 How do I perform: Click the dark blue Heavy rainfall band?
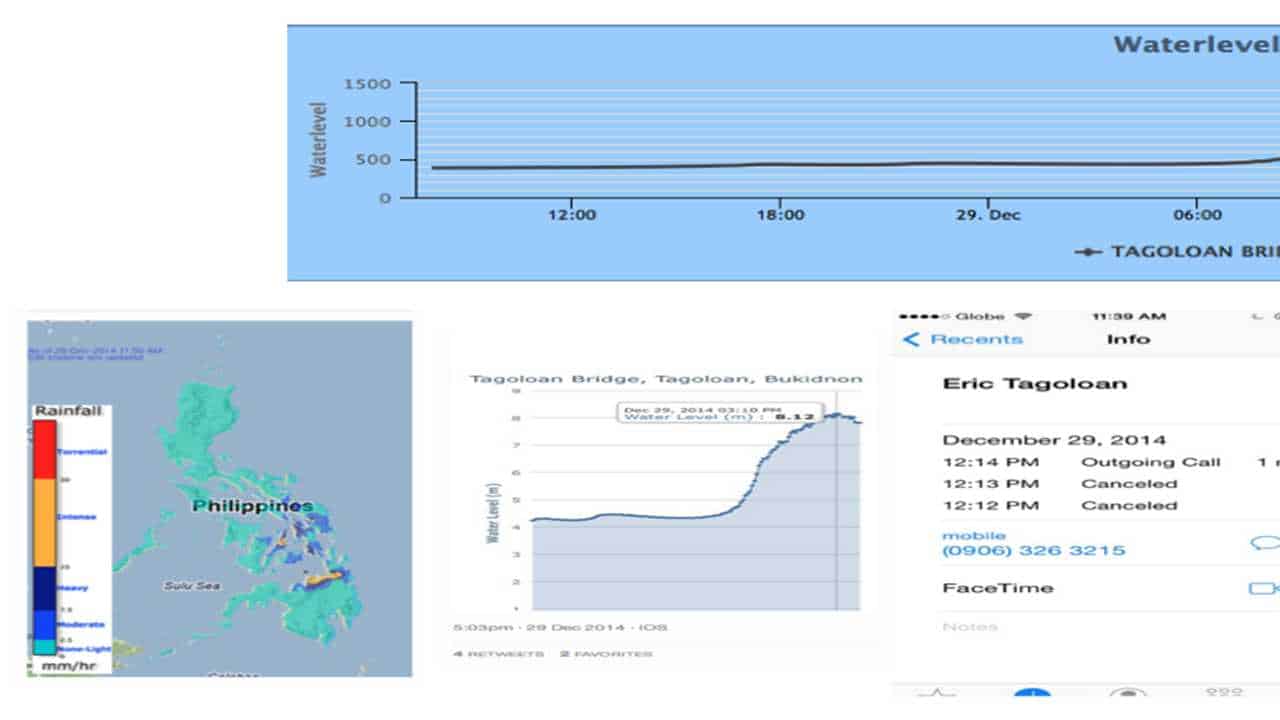click(x=44, y=588)
